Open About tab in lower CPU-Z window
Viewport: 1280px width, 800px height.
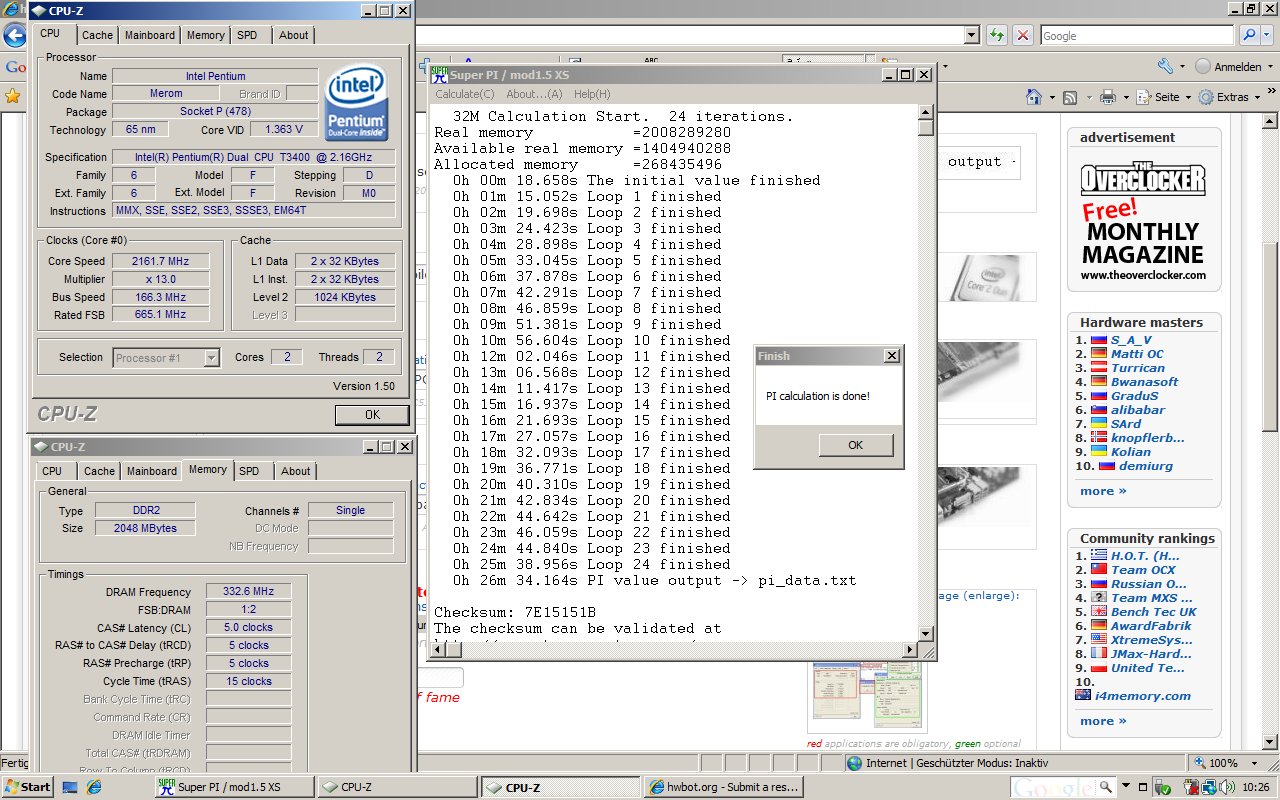point(295,471)
